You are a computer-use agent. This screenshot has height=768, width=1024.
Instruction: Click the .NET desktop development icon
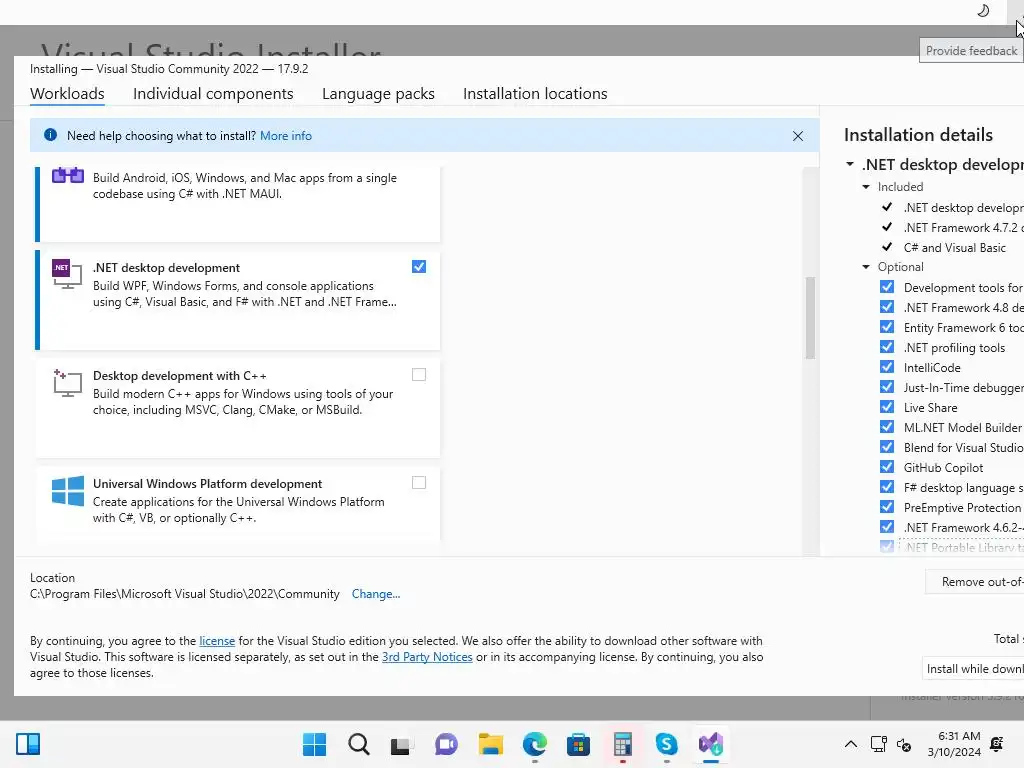tap(67, 274)
